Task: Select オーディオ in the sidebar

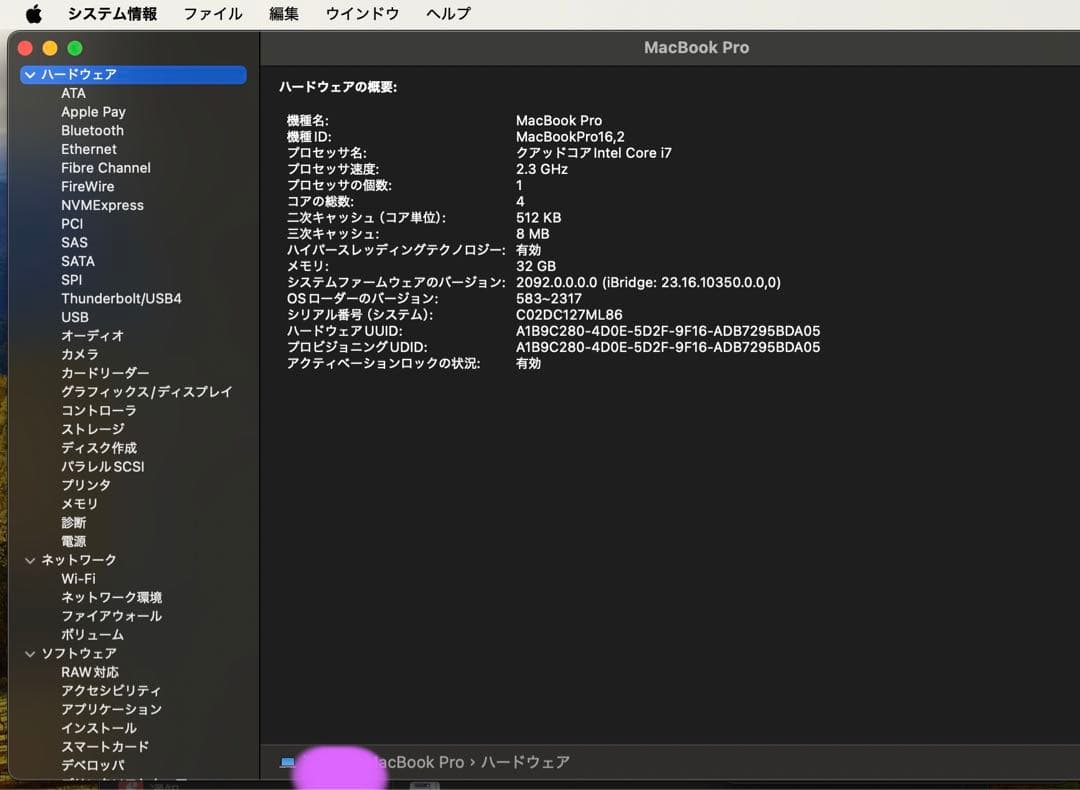Action: [x=92, y=335]
